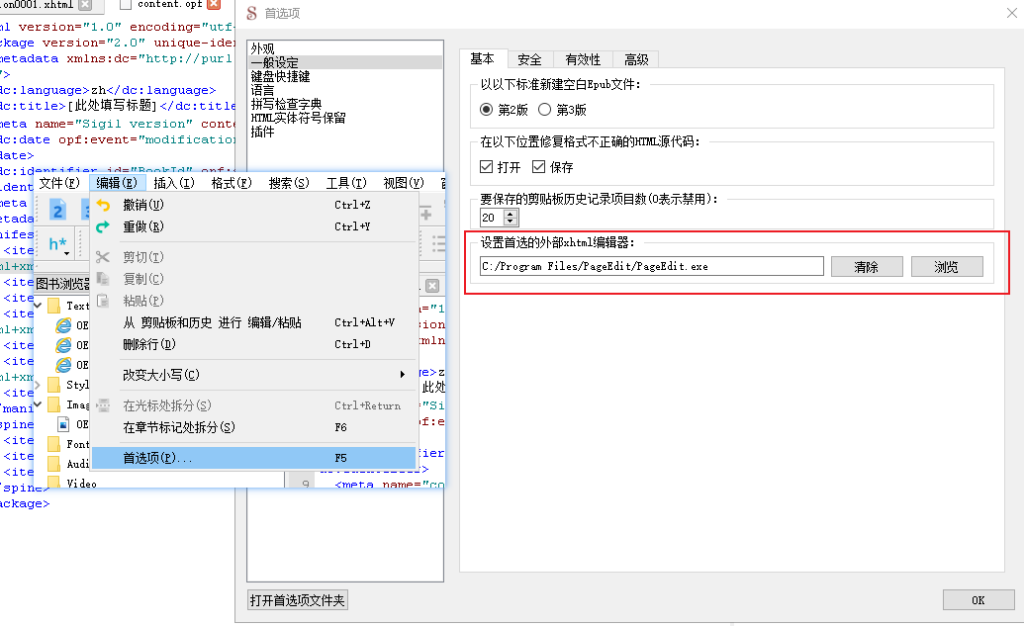Select the Video folder icon in Book Browser
The image size is (1024, 626).
click(x=54, y=483)
